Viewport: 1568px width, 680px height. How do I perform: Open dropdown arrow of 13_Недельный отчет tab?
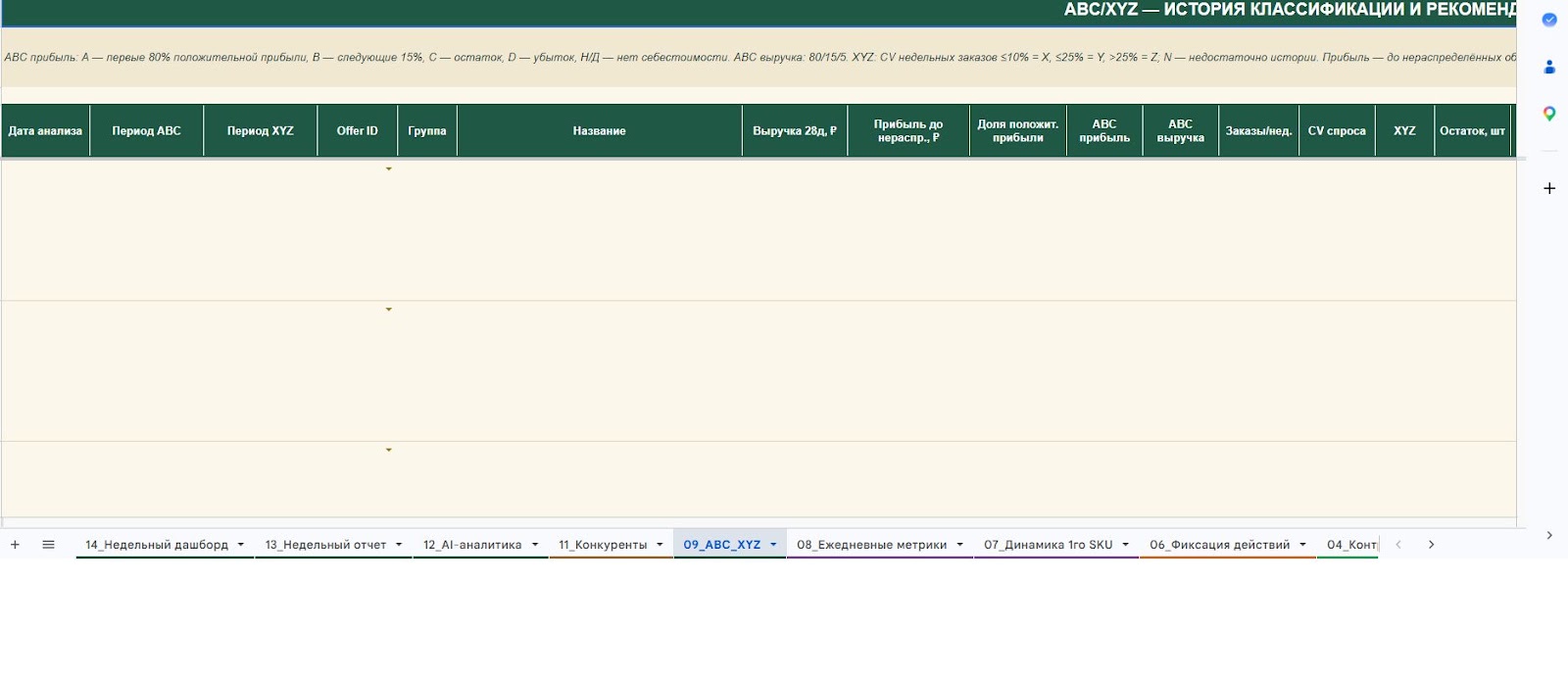[399, 545]
